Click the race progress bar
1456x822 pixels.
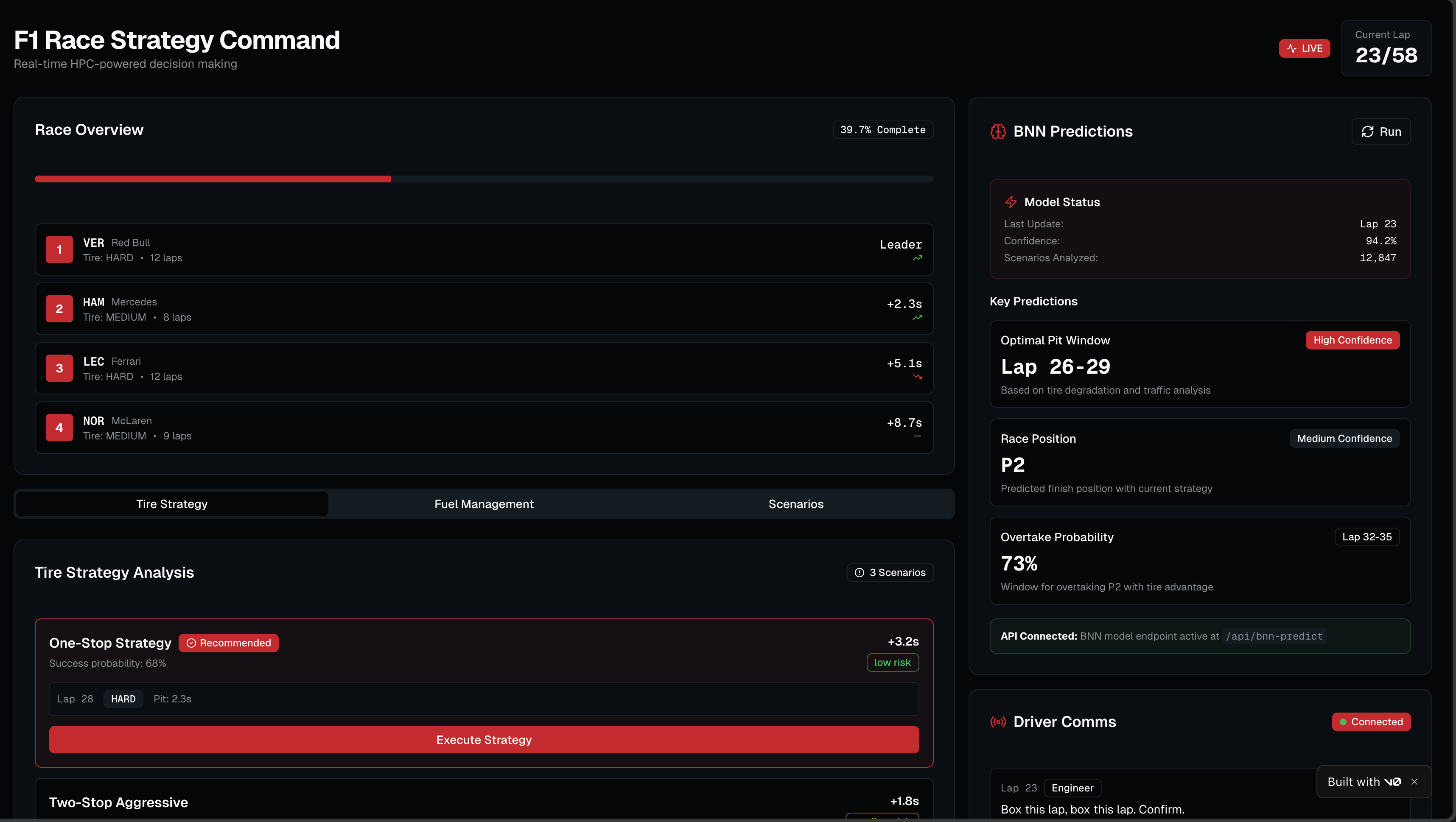[x=484, y=179]
